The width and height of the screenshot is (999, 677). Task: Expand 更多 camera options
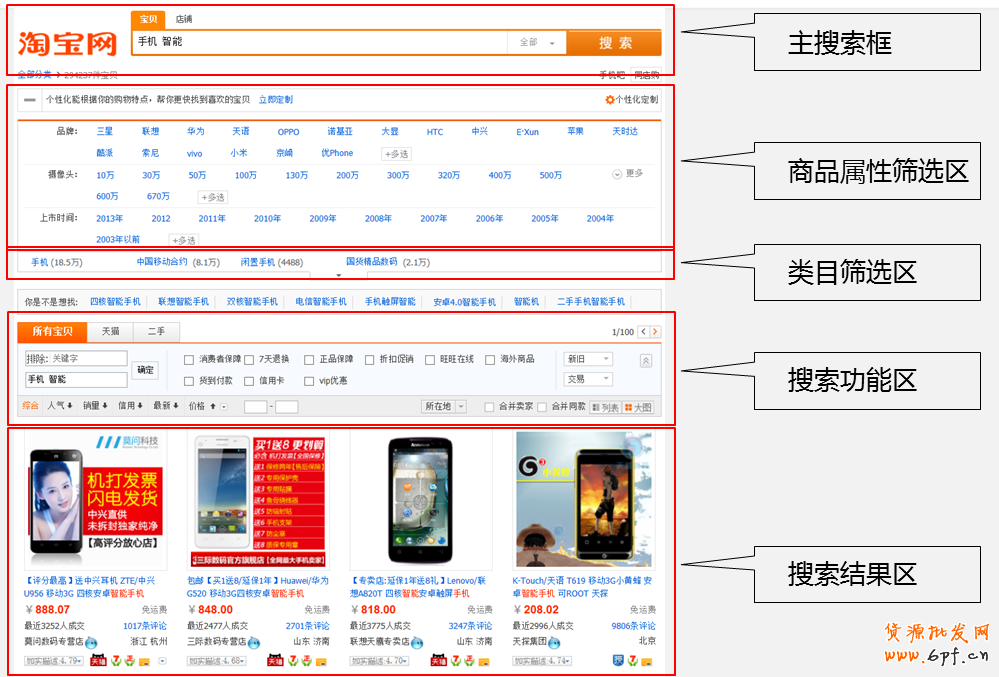(628, 174)
